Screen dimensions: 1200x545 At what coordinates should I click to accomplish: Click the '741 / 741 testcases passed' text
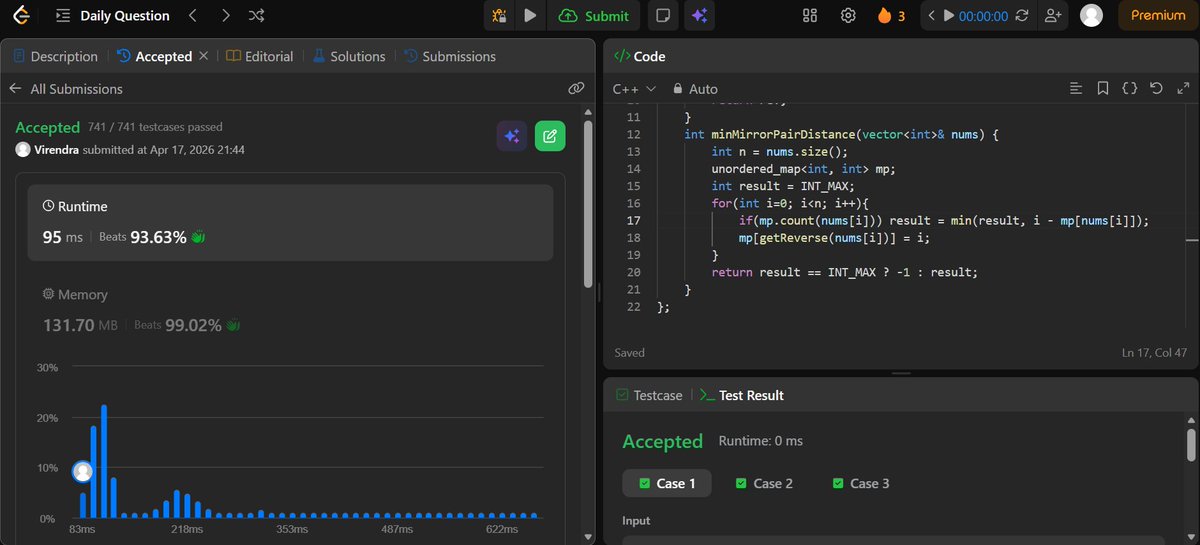click(155, 127)
